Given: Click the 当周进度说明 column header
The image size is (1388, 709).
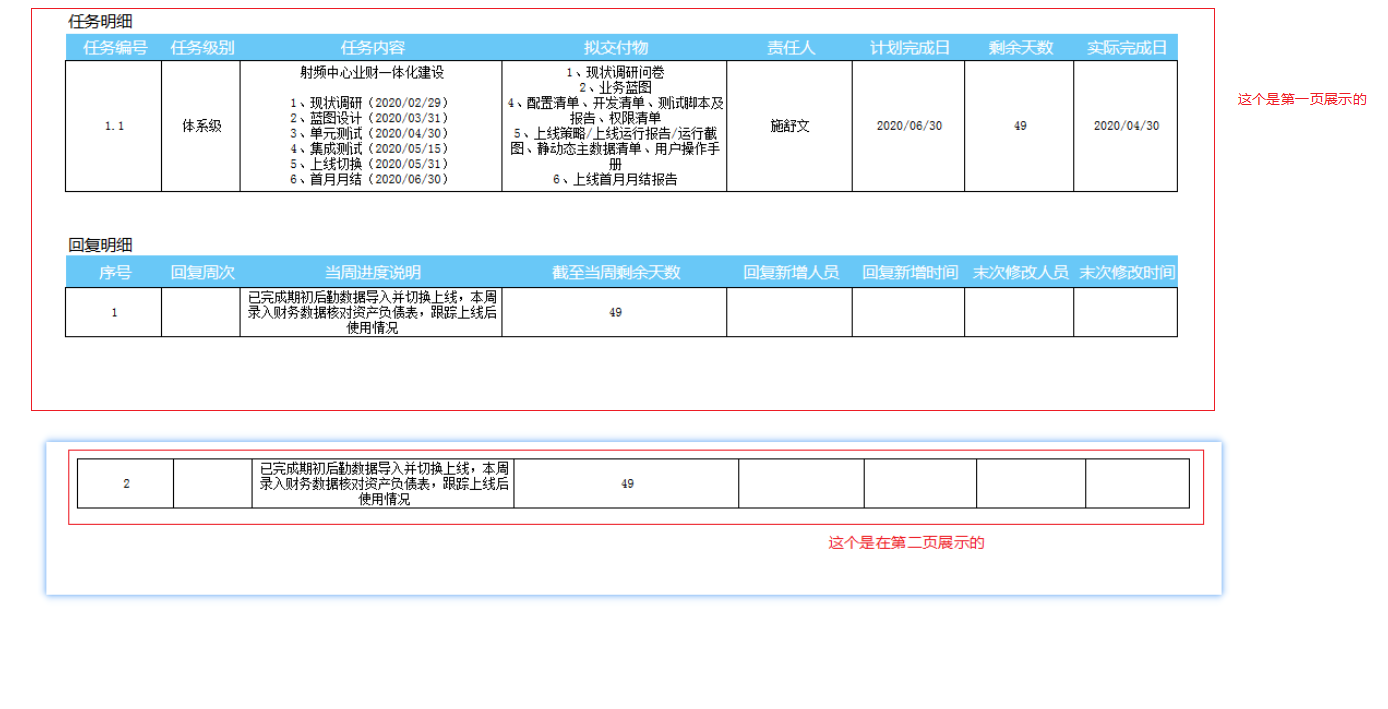Looking at the screenshot, I should 372,272.
